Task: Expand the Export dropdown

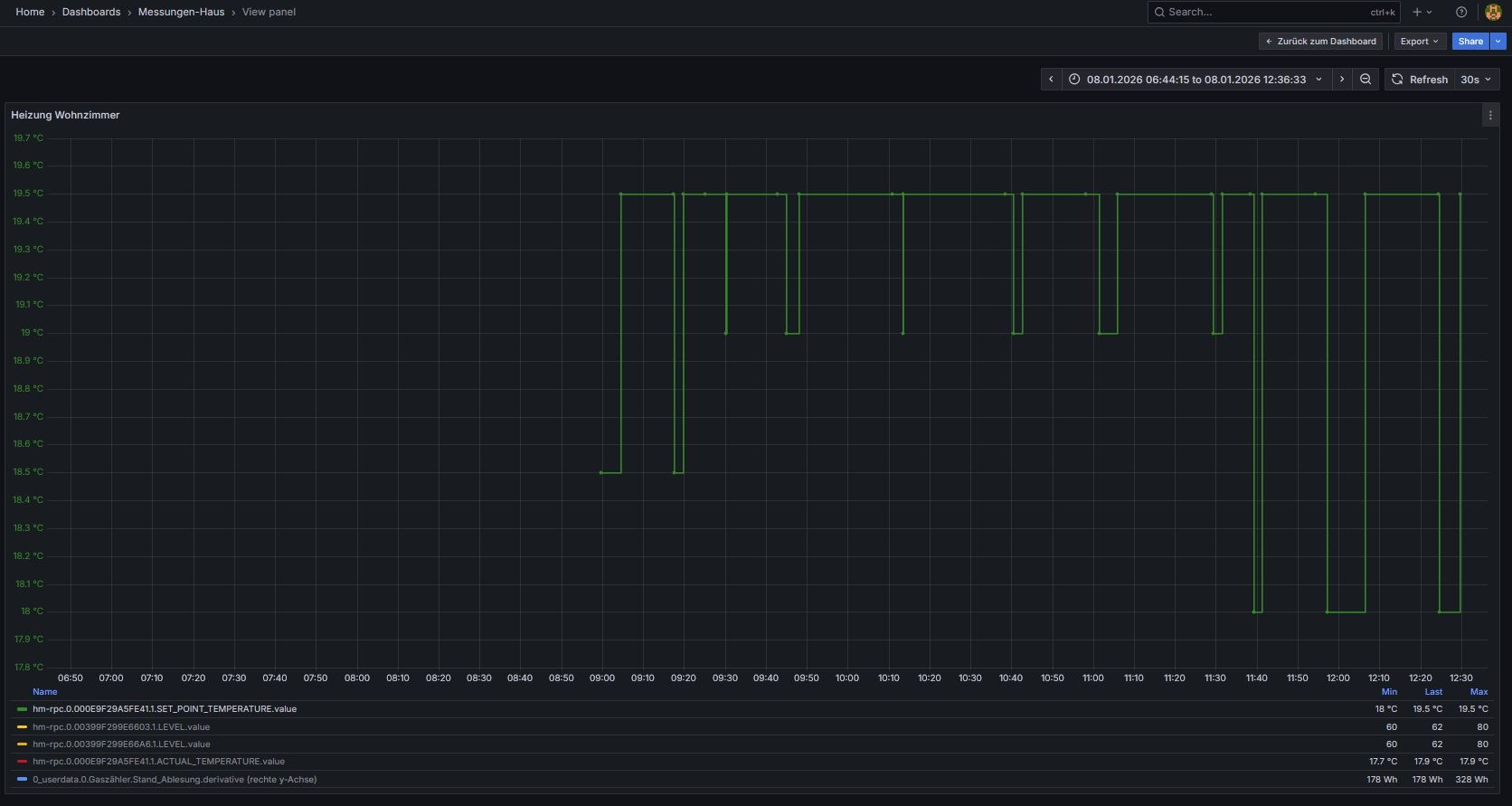Action: 1419,42
